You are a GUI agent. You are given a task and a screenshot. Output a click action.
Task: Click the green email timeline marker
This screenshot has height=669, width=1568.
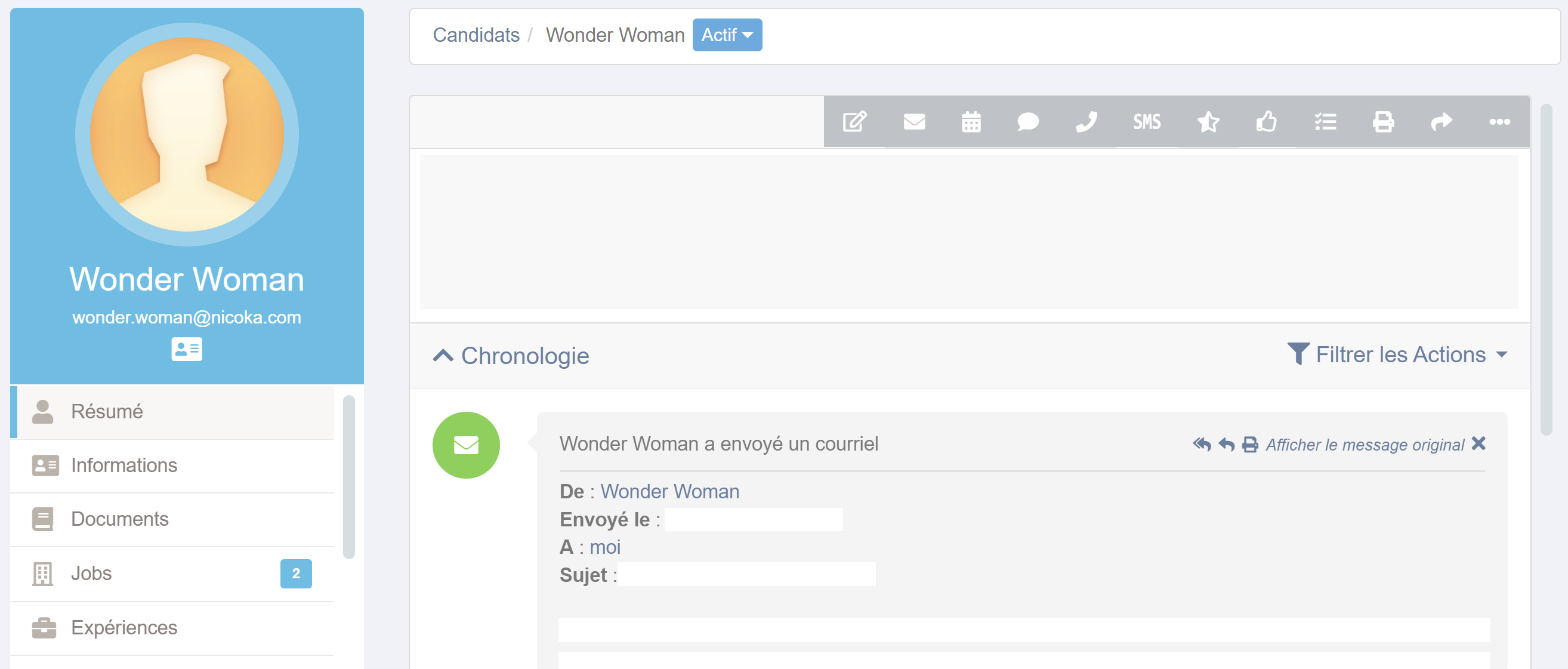coord(465,445)
